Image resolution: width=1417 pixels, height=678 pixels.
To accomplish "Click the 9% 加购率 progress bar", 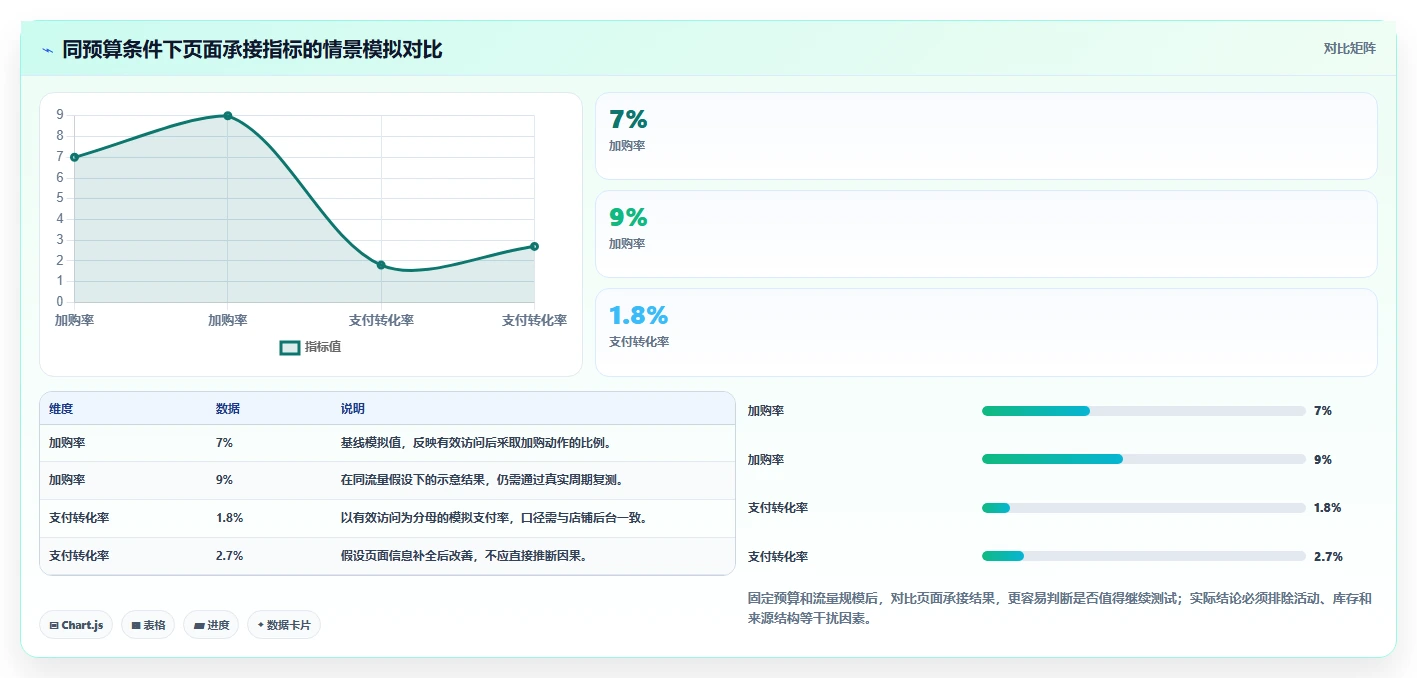I will click(1144, 459).
